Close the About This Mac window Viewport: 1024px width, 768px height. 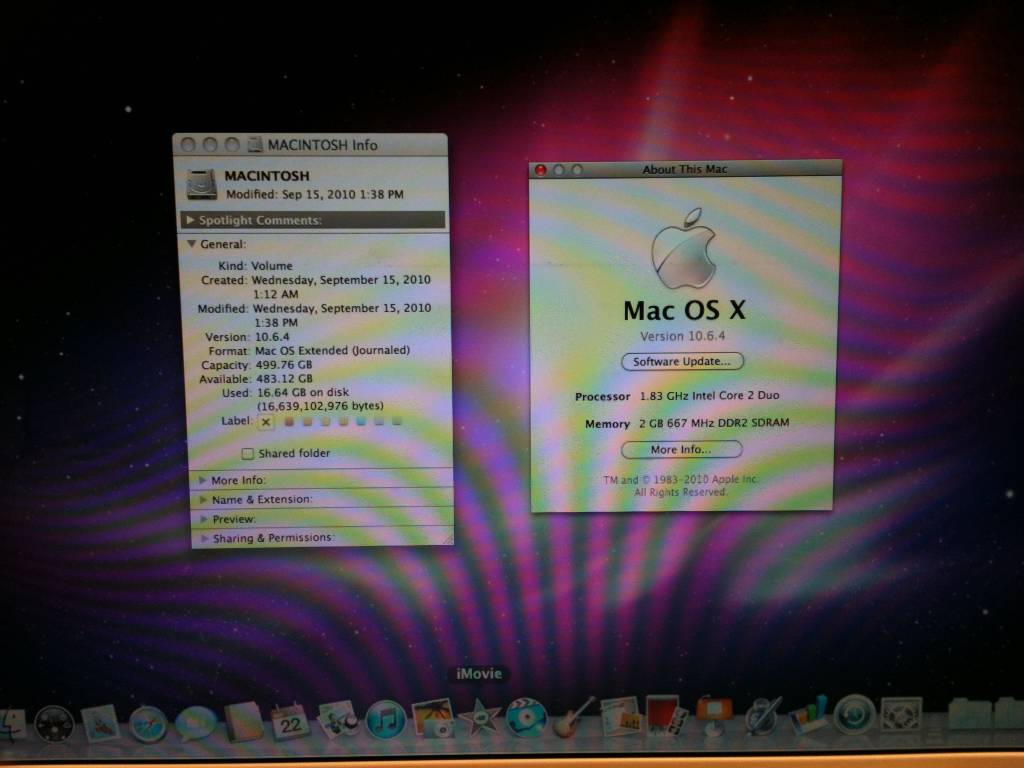(541, 170)
